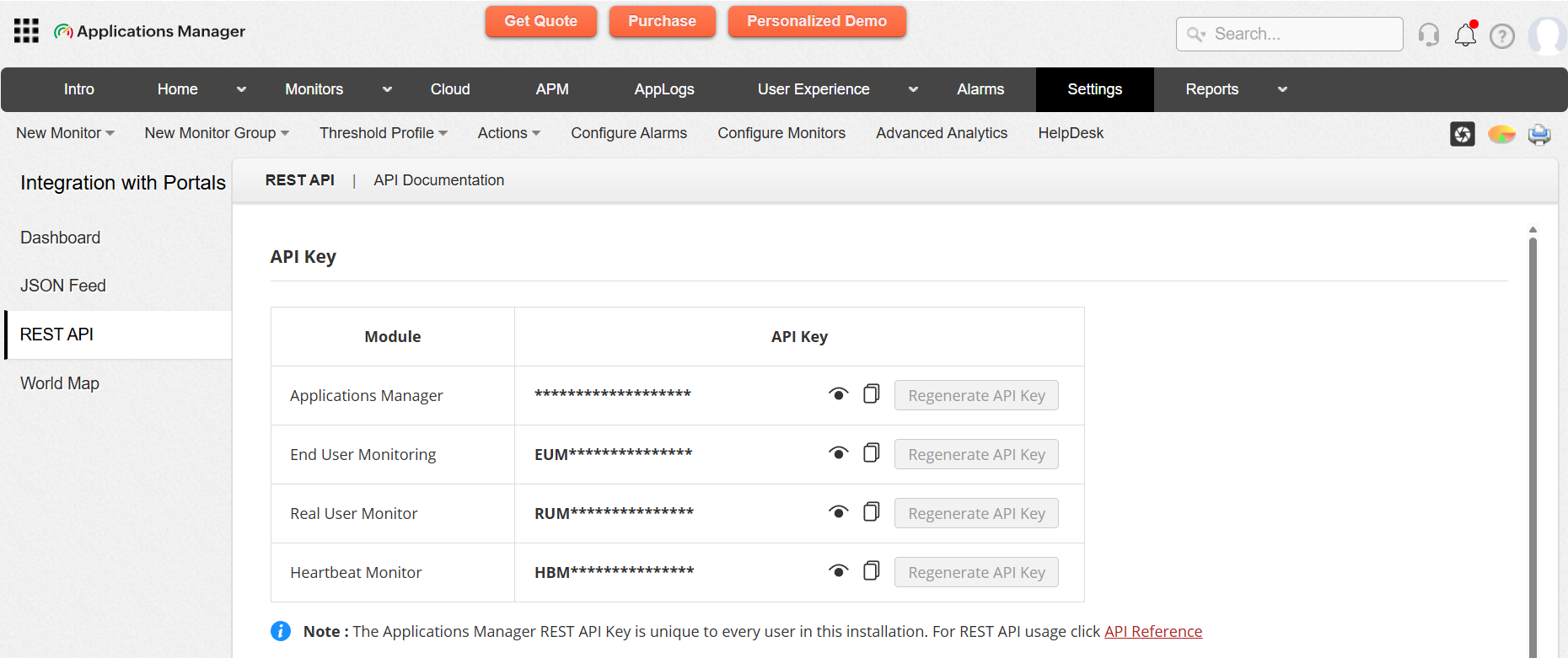
Task: Click the Get Quote button
Action: 540,21
